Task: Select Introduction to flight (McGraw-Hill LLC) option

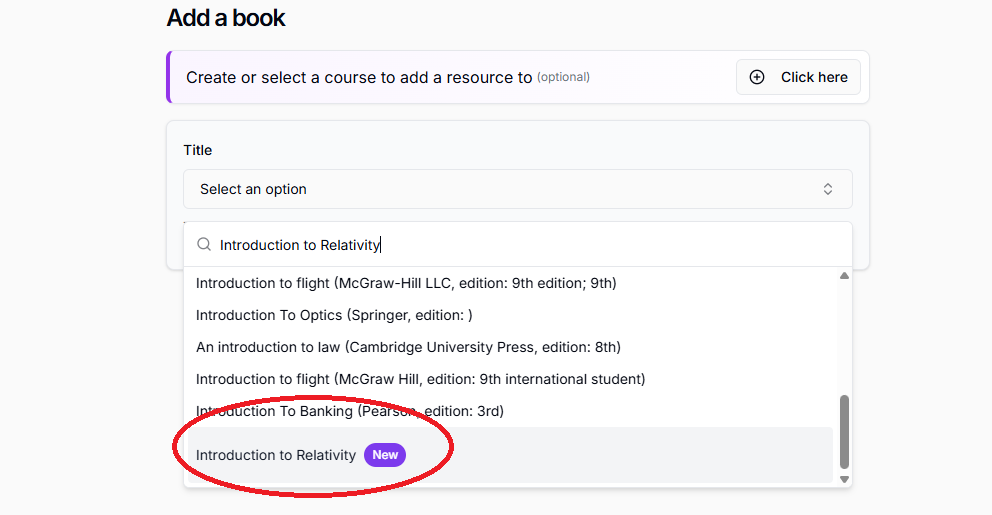Action: [406, 283]
